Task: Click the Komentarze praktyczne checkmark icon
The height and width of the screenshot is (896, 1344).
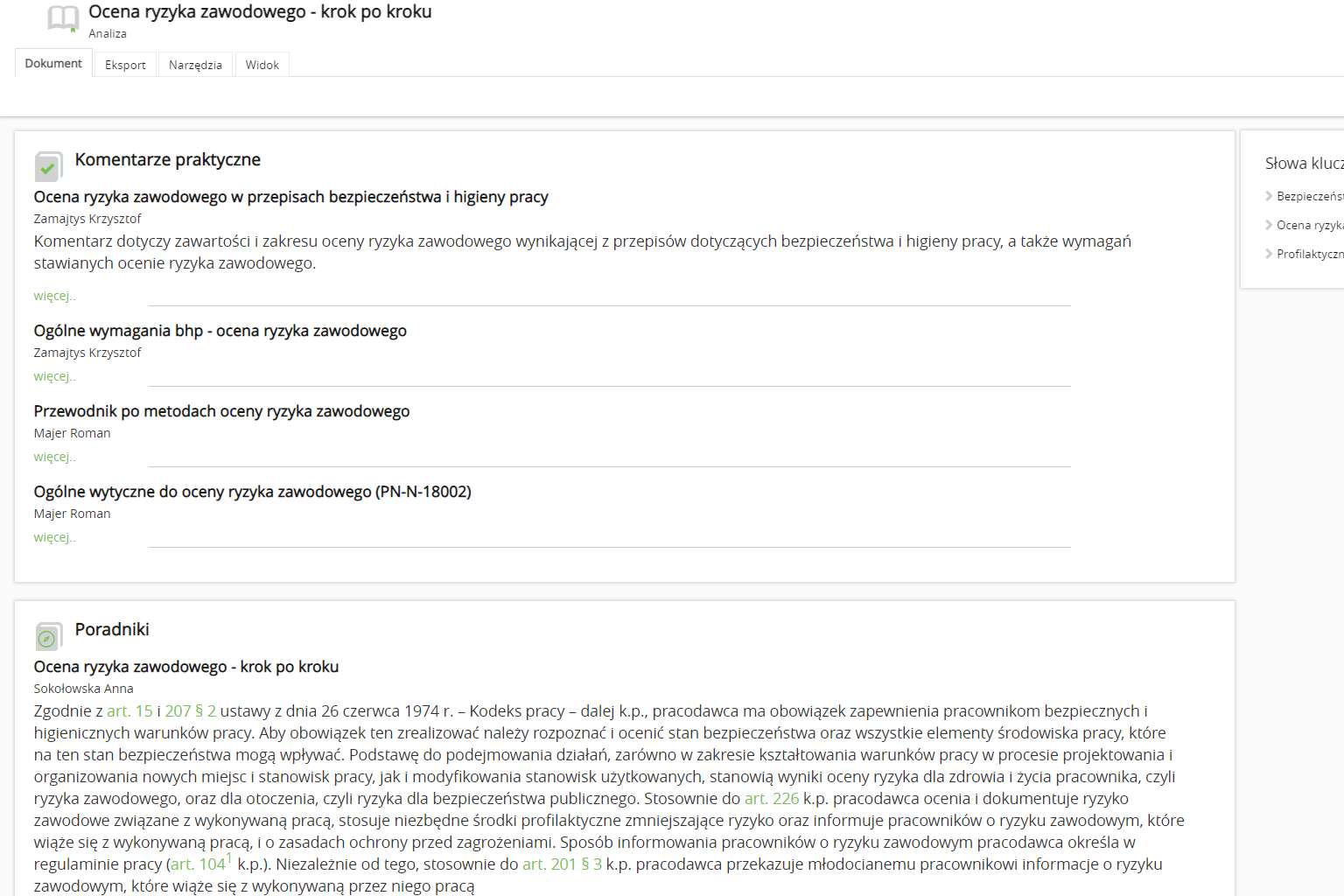Action: [x=48, y=166]
